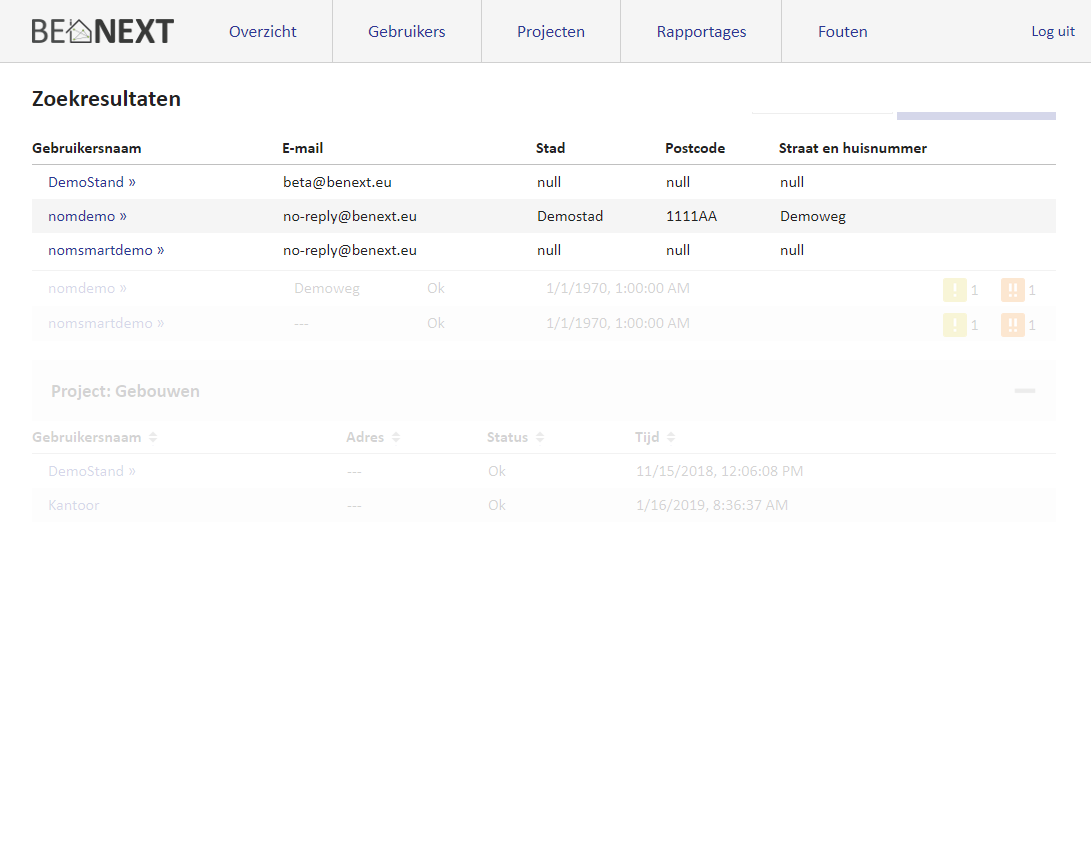Click the 1/16/2019, 8:36:37 AM time cell
1091x851 pixels.
(x=712, y=505)
